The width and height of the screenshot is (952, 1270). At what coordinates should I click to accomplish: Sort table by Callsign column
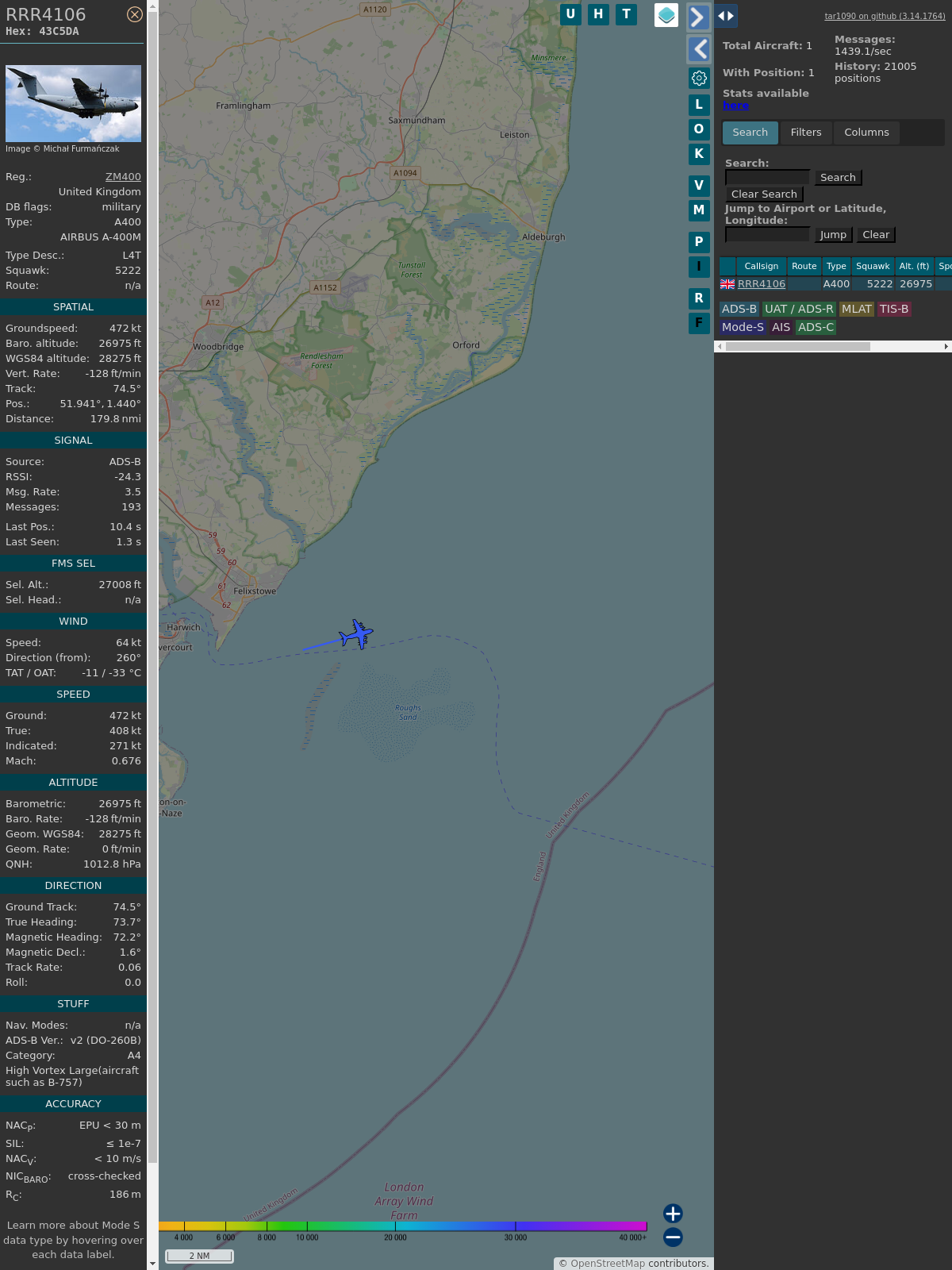pyautogui.click(x=762, y=267)
